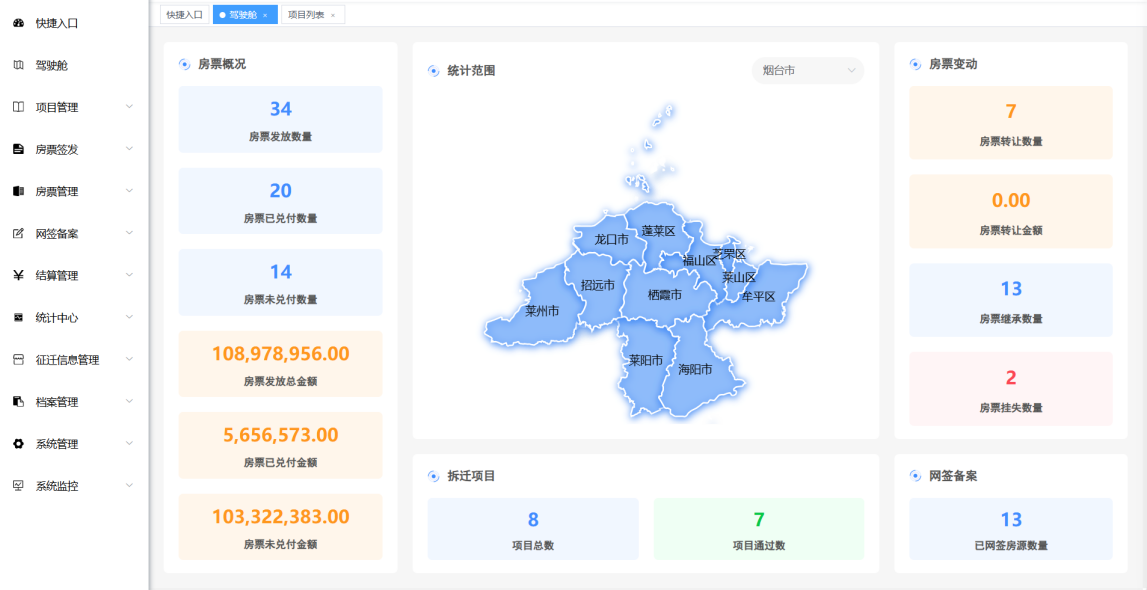Select the 驾驶舱 dashboard icon in sidebar
Viewport: 1147px width, 590px height.
[x=20, y=65]
